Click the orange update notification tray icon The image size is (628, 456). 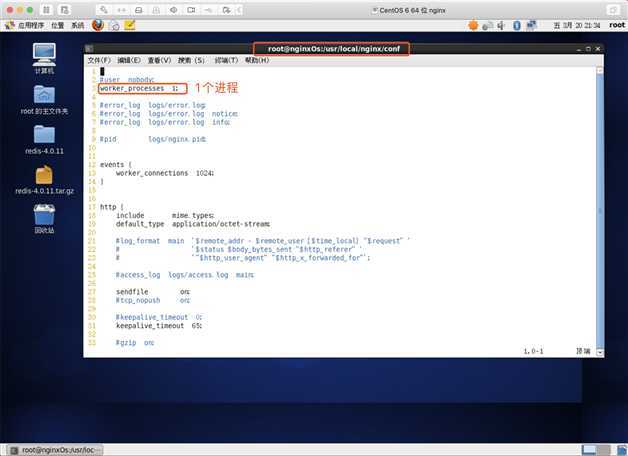point(473,25)
